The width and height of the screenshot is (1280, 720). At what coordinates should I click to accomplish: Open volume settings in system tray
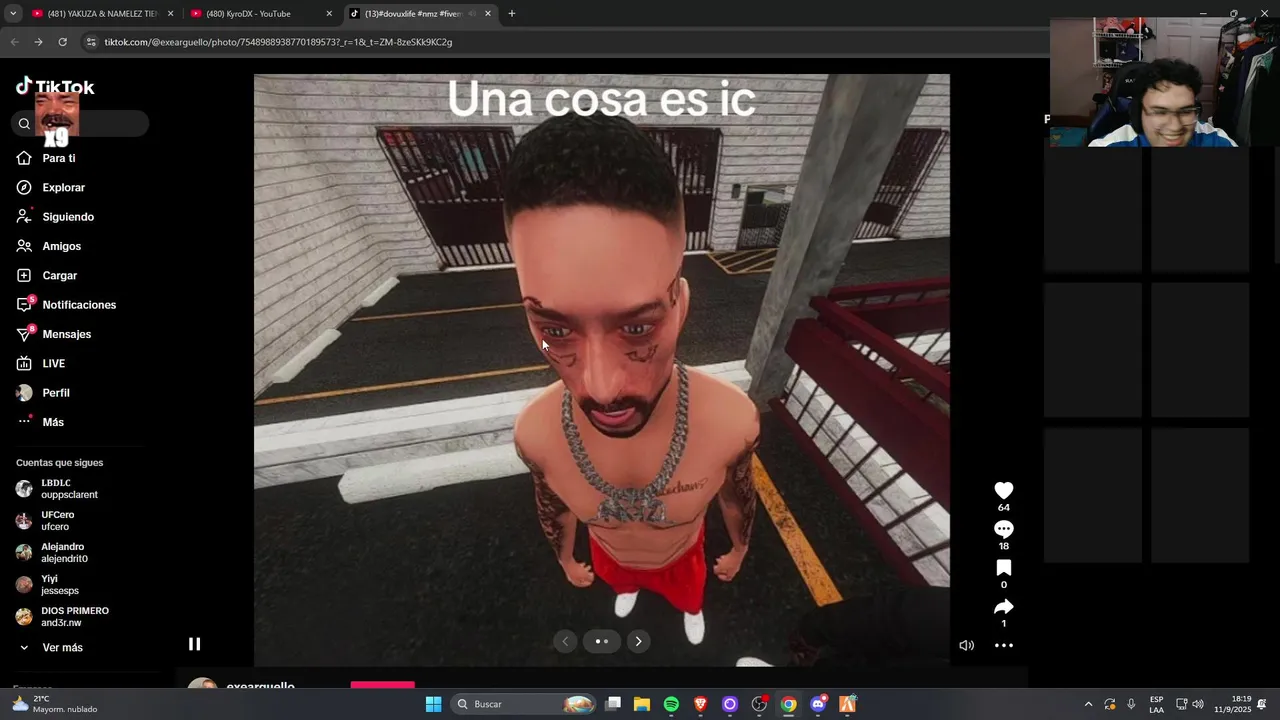[x=1198, y=704]
